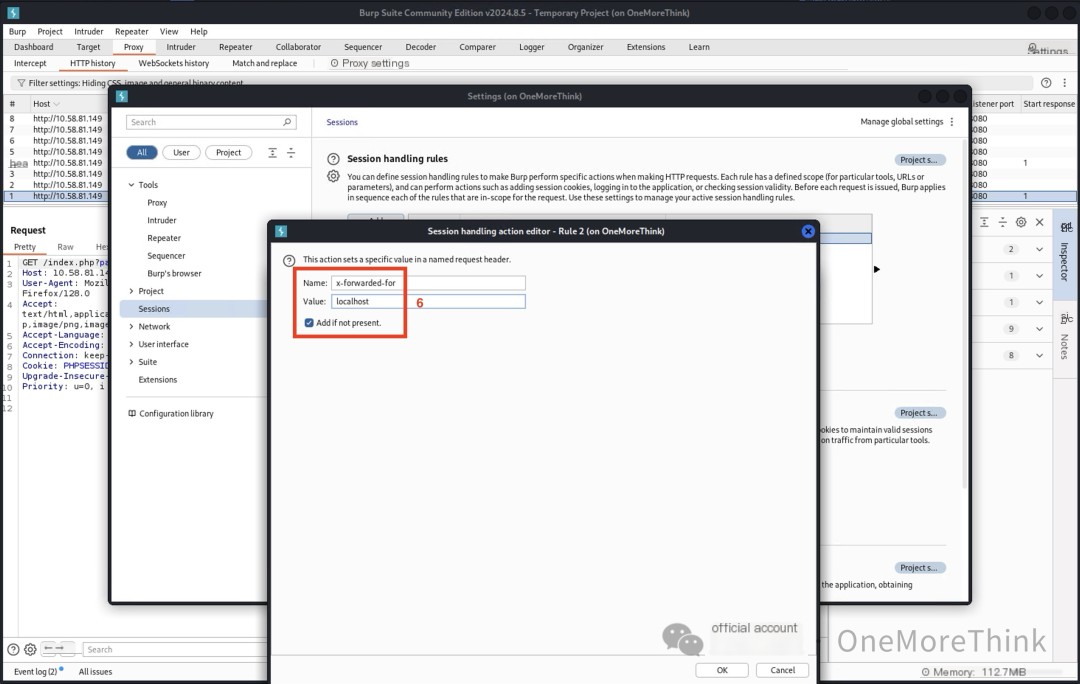The image size is (1080, 684).
Task: Click the Project s... badge by Session handling rules
Action: [920, 160]
